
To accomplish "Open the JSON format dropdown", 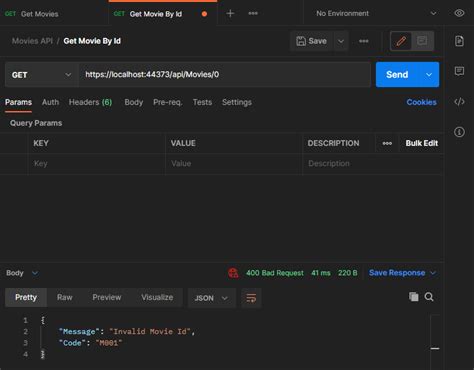I will pyautogui.click(x=211, y=298).
